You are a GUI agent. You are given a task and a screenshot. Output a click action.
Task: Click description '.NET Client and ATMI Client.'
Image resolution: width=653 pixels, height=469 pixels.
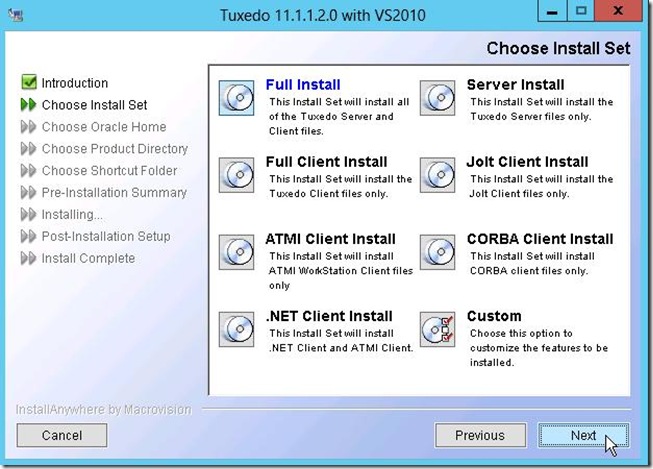341,348
